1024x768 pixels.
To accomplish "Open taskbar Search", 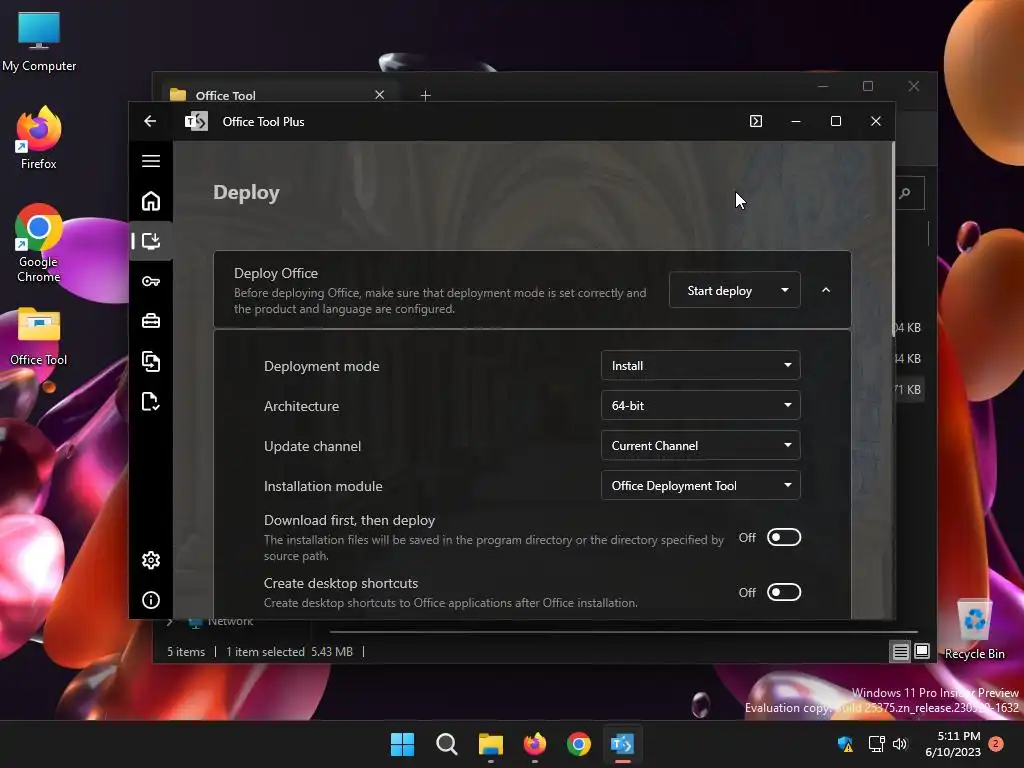I will [x=447, y=744].
